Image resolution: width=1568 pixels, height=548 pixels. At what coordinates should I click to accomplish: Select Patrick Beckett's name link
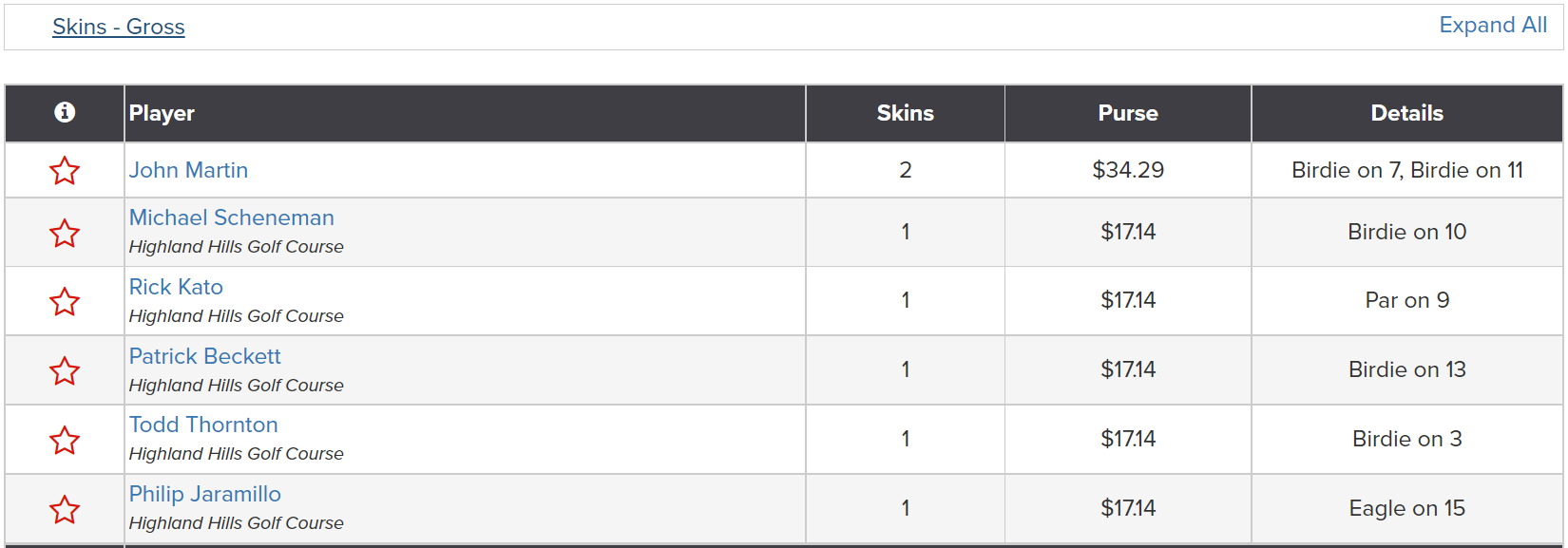point(205,356)
